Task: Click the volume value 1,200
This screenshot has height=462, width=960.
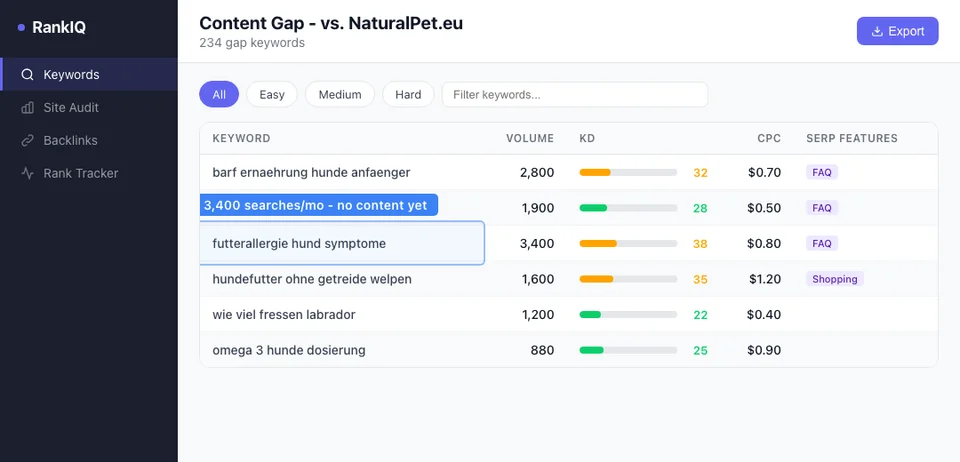Action: 538,315
